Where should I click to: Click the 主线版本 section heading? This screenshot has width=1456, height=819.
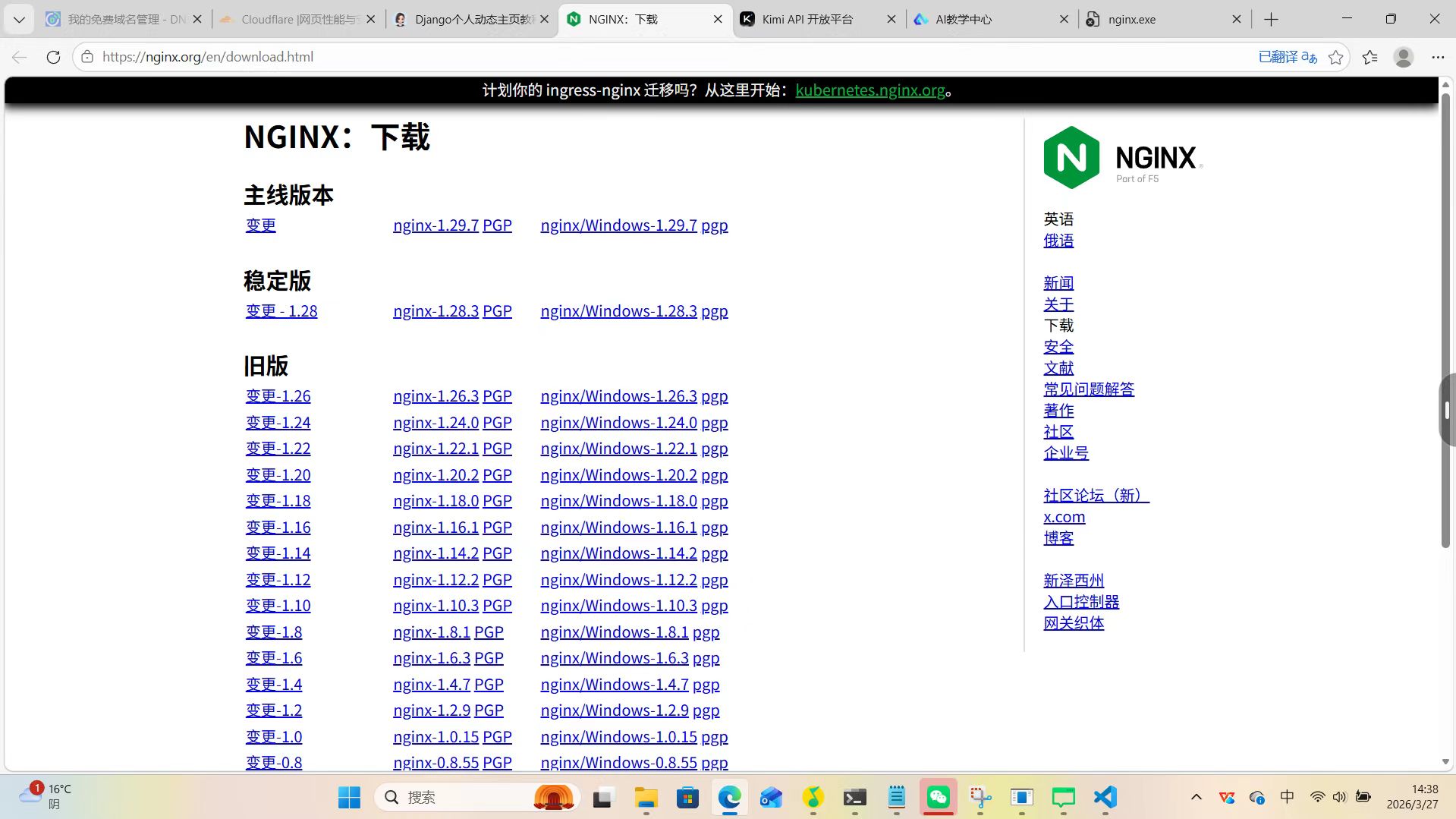[288, 195]
